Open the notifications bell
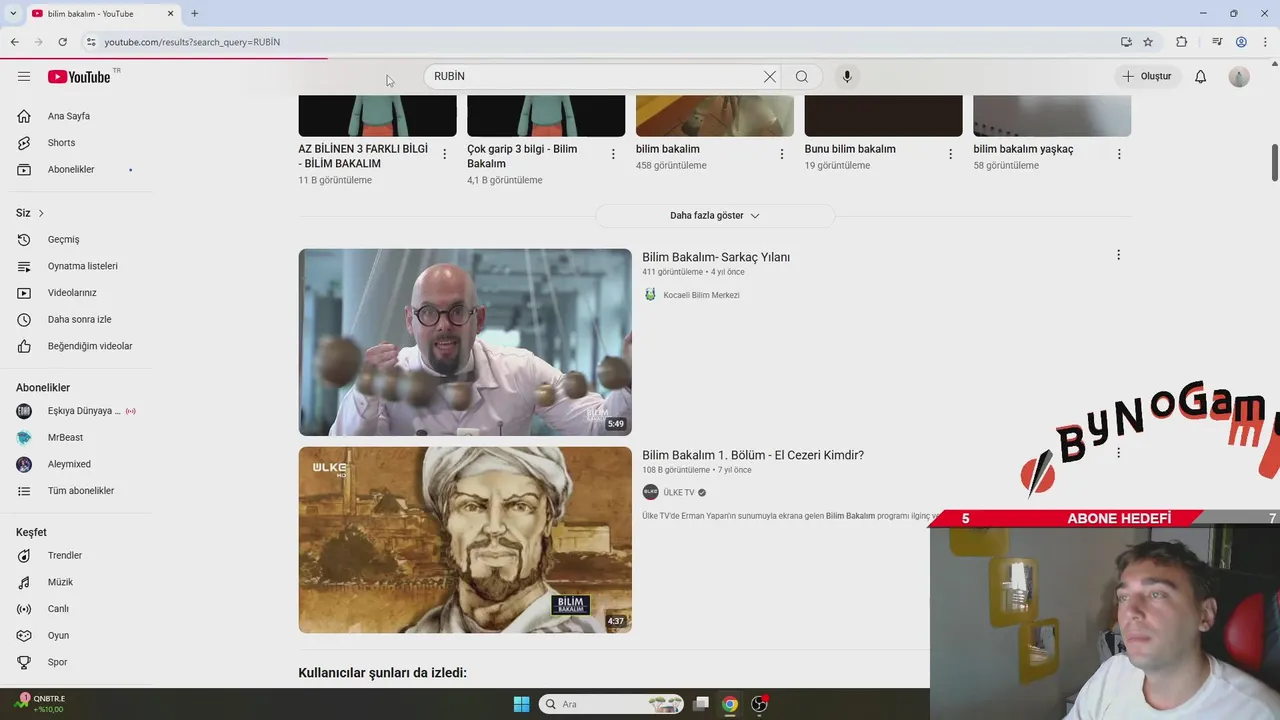Screen dimensions: 1280x720 point(1201,77)
